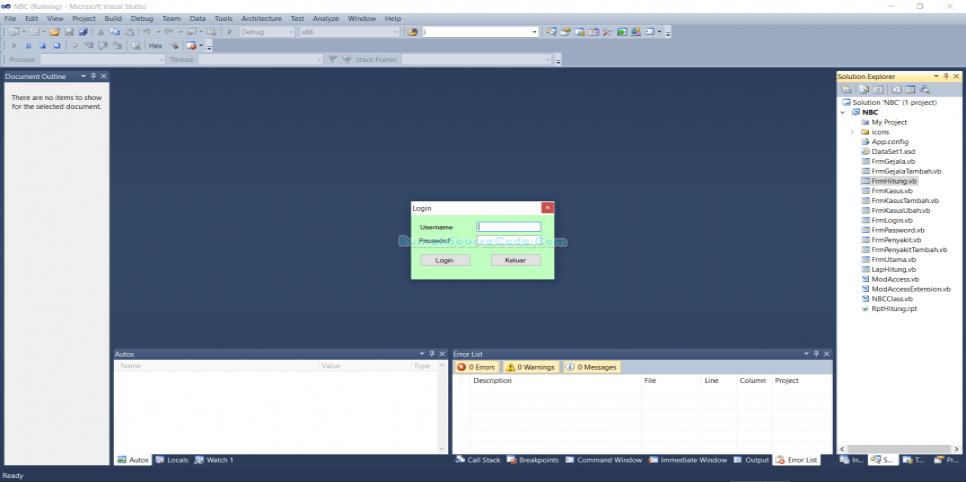Expand the icons folder in Solution Explorer
Viewport: 966px width, 482px height.
point(852,132)
